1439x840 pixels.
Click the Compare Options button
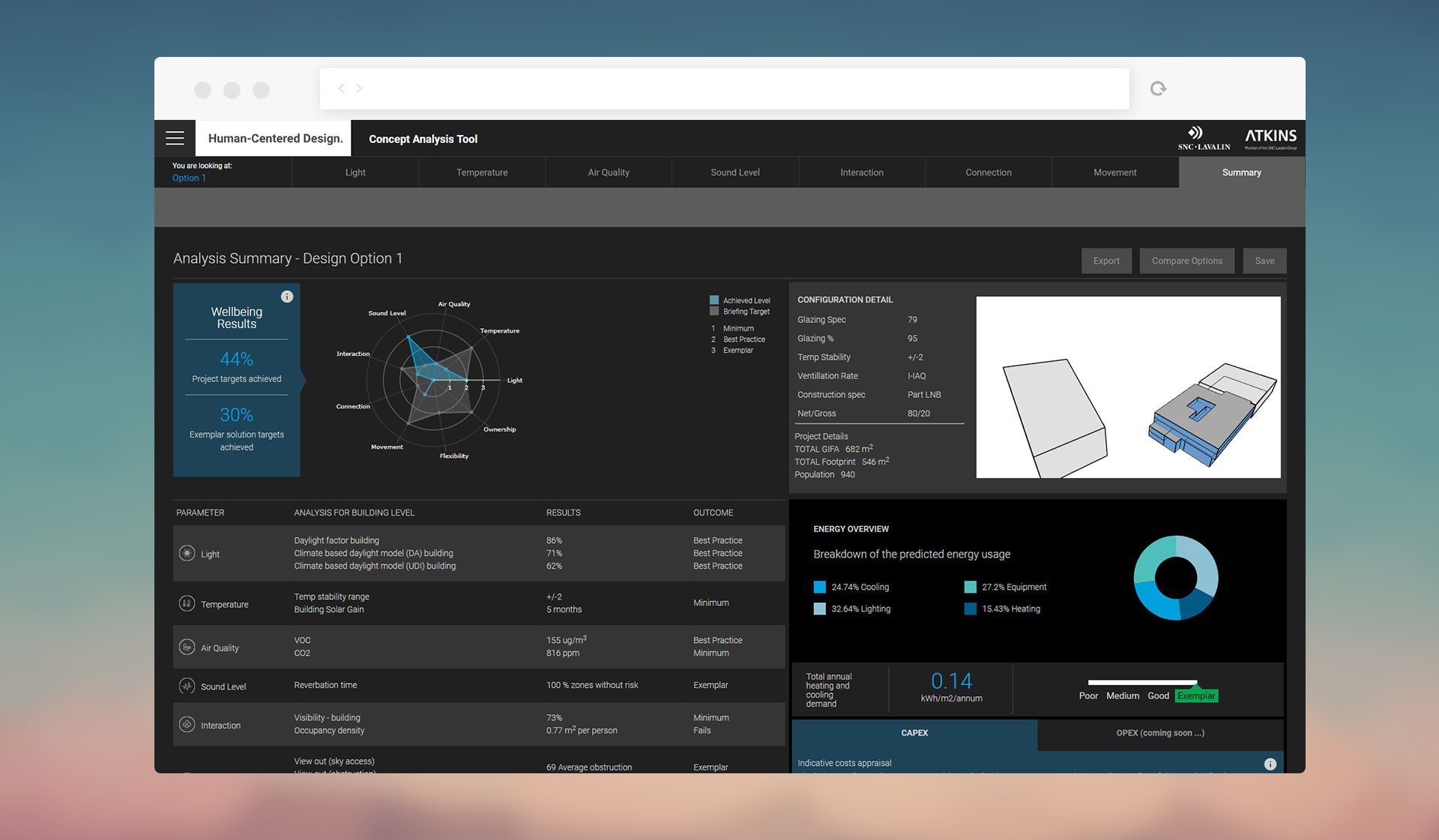1186,261
